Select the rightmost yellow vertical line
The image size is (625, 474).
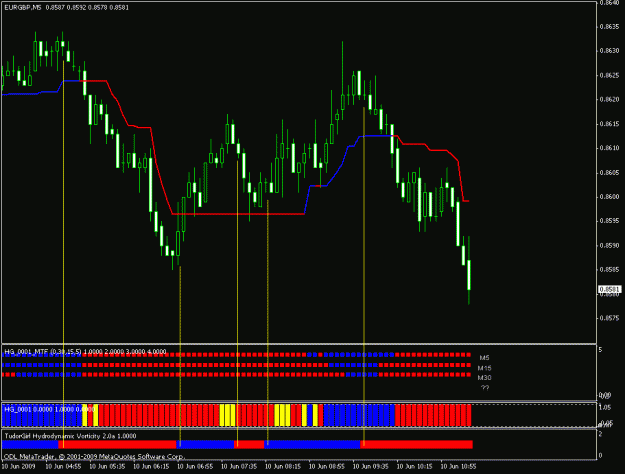point(364,276)
